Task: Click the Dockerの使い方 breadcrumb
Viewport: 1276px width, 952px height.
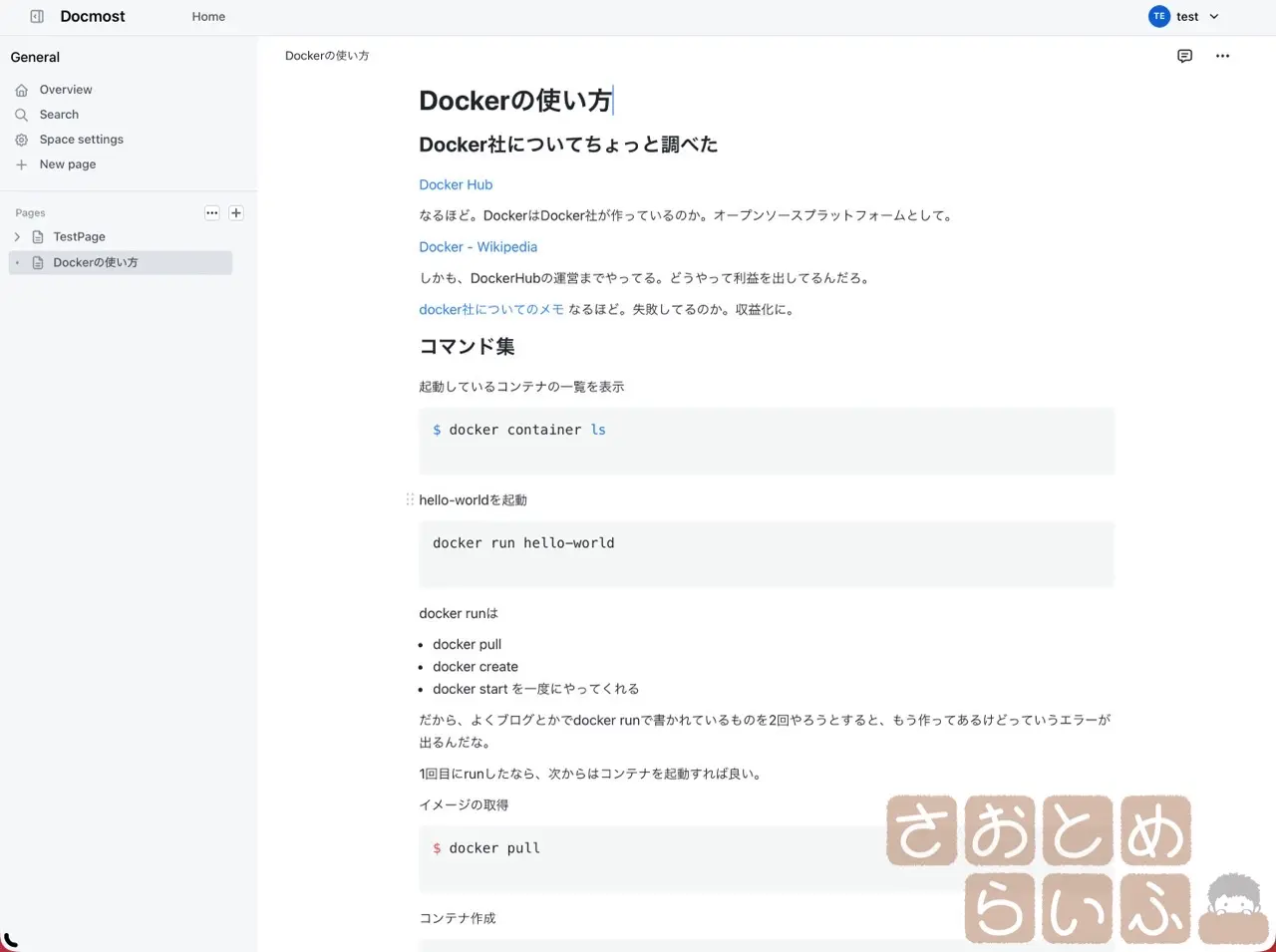Action: (x=327, y=56)
